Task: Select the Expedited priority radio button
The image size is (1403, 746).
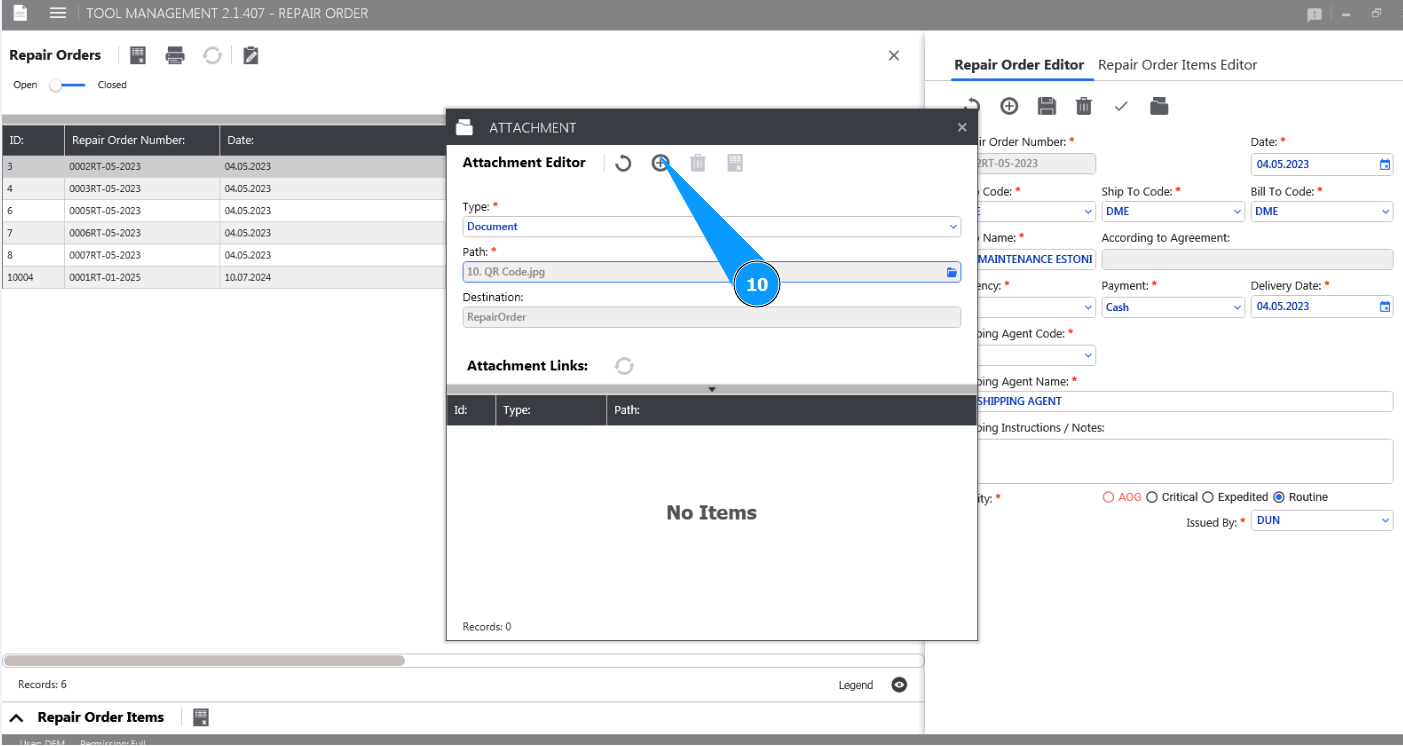Action: [1208, 497]
